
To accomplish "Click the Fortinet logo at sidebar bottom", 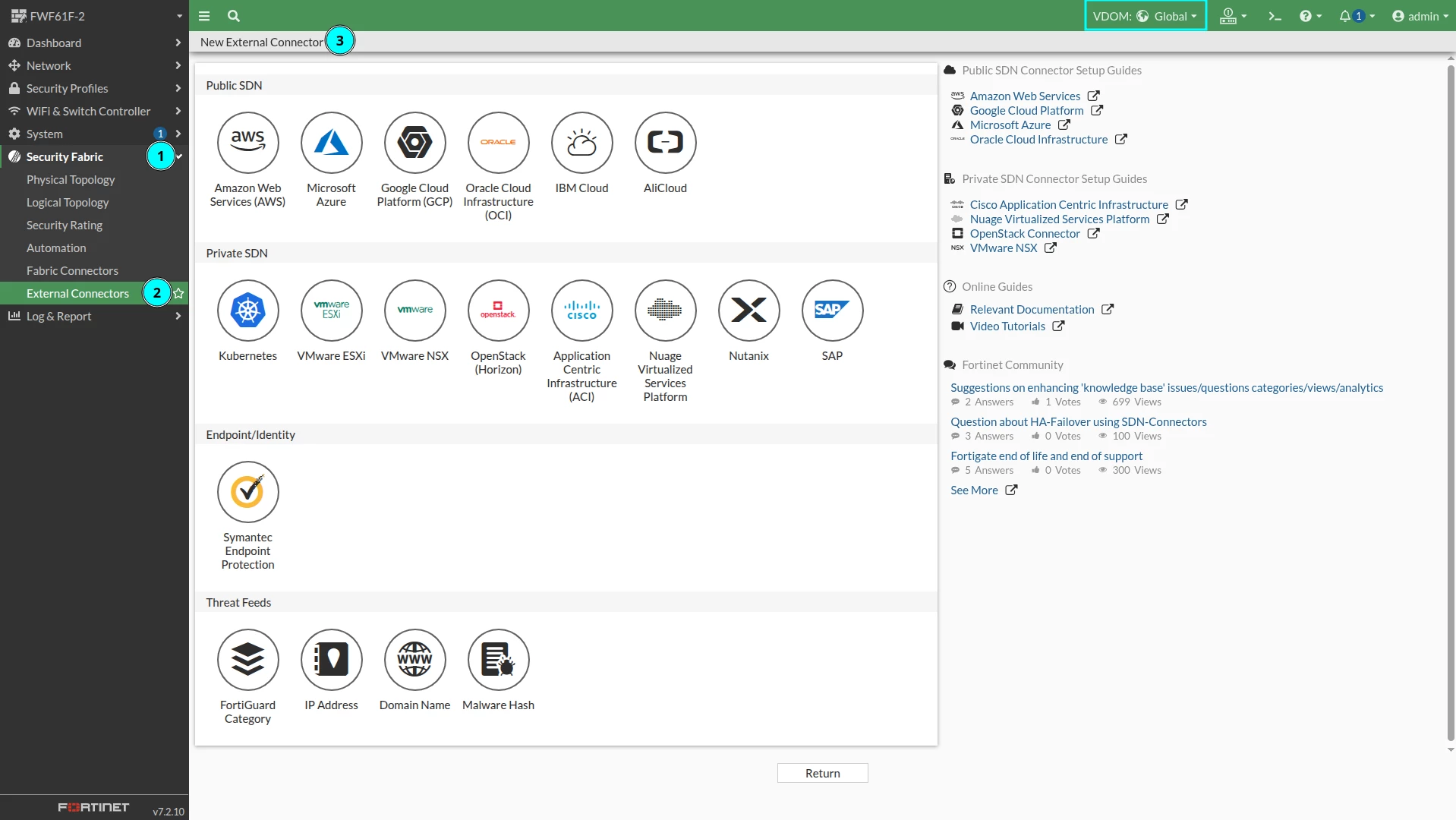I will point(93,808).
